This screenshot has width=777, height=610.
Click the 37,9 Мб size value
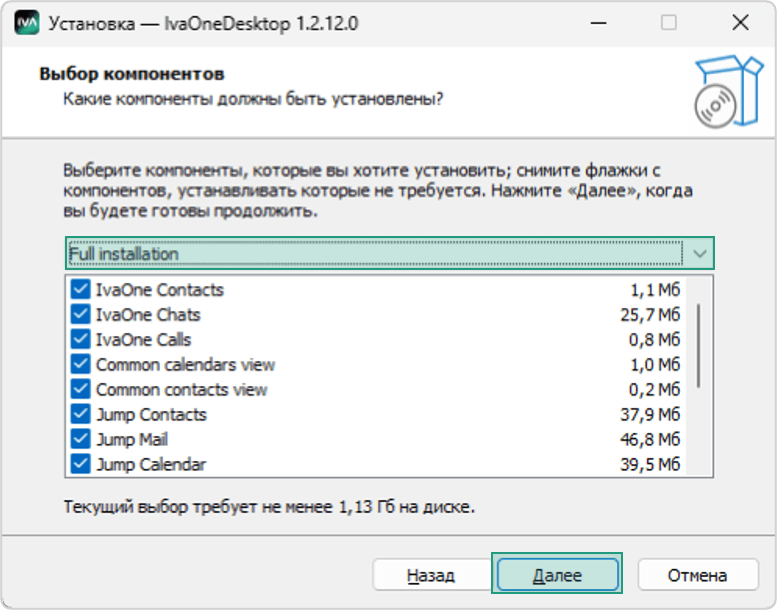pyautogui.click(x=650, y=415)
